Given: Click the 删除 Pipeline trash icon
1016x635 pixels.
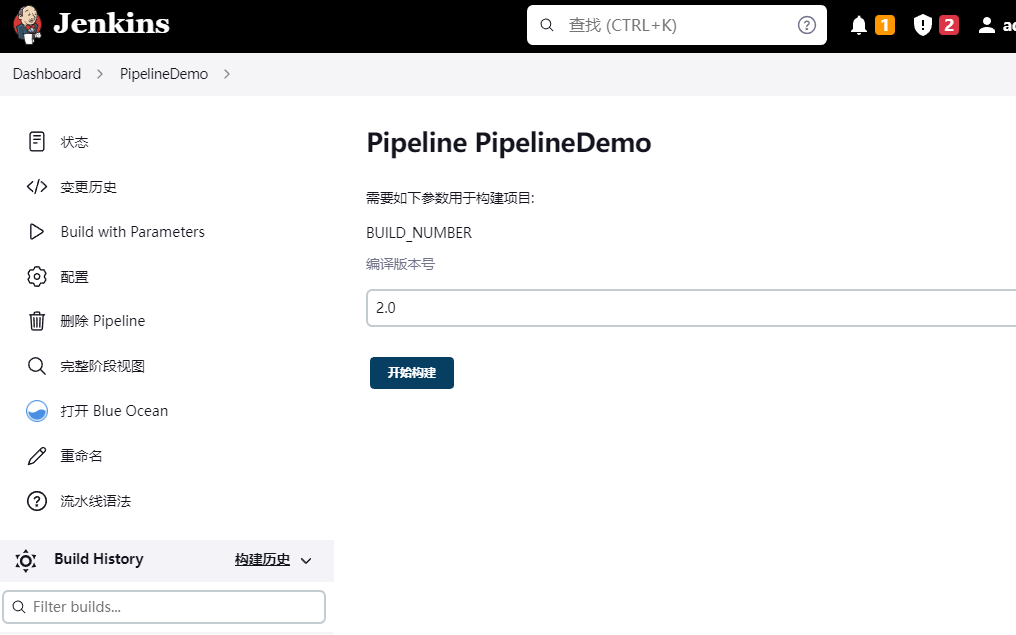Looking at the screenshot, I should (x=36, y=320).
